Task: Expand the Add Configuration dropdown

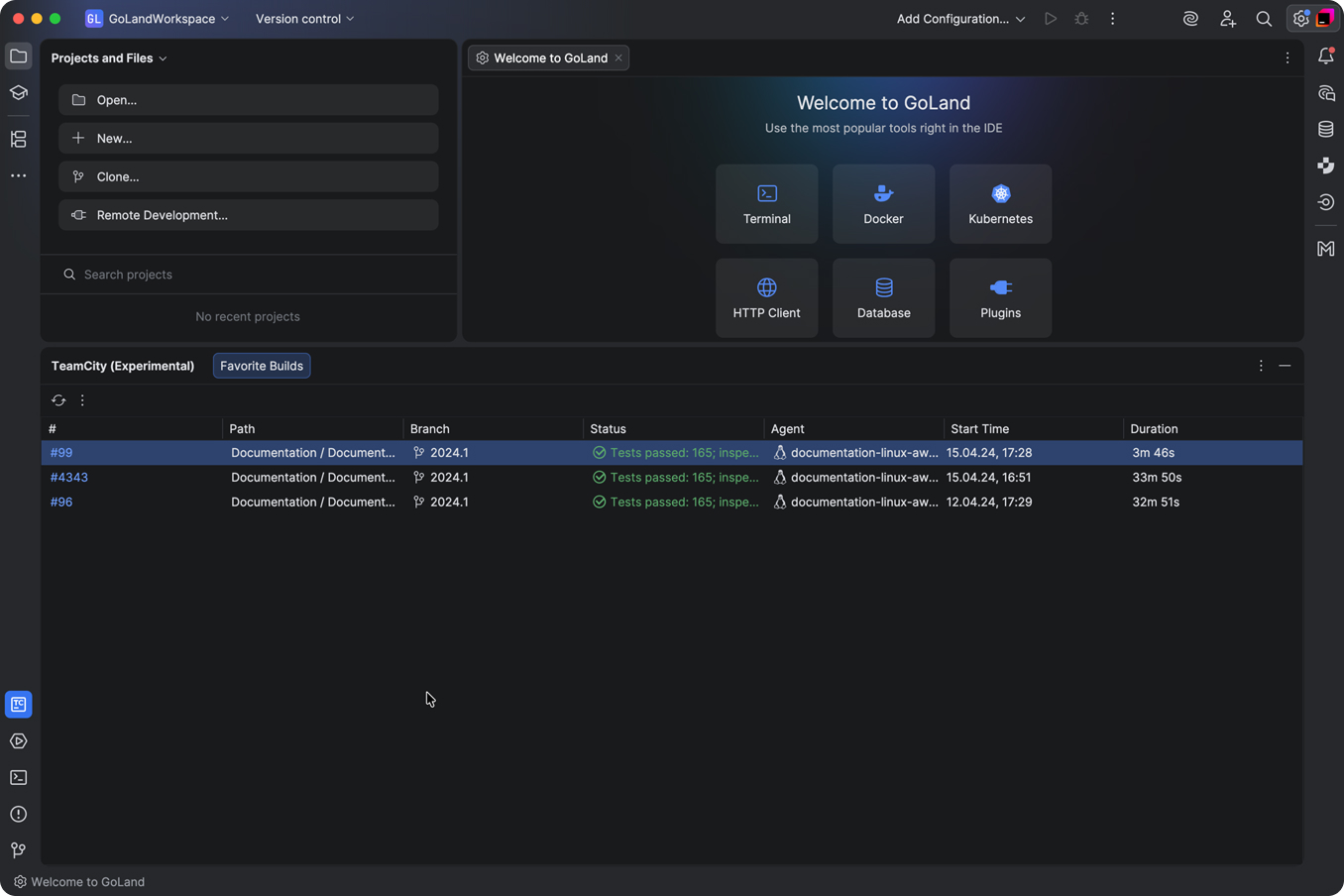Action: coord(959,19)
